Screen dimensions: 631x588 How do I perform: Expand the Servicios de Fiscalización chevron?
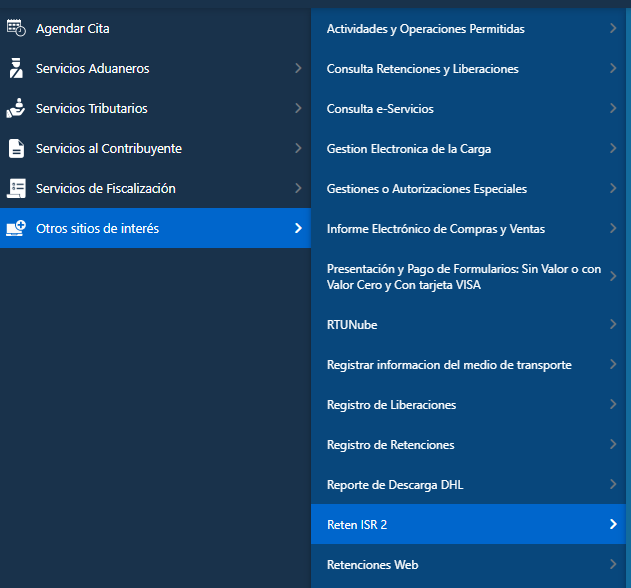point(298,188)
